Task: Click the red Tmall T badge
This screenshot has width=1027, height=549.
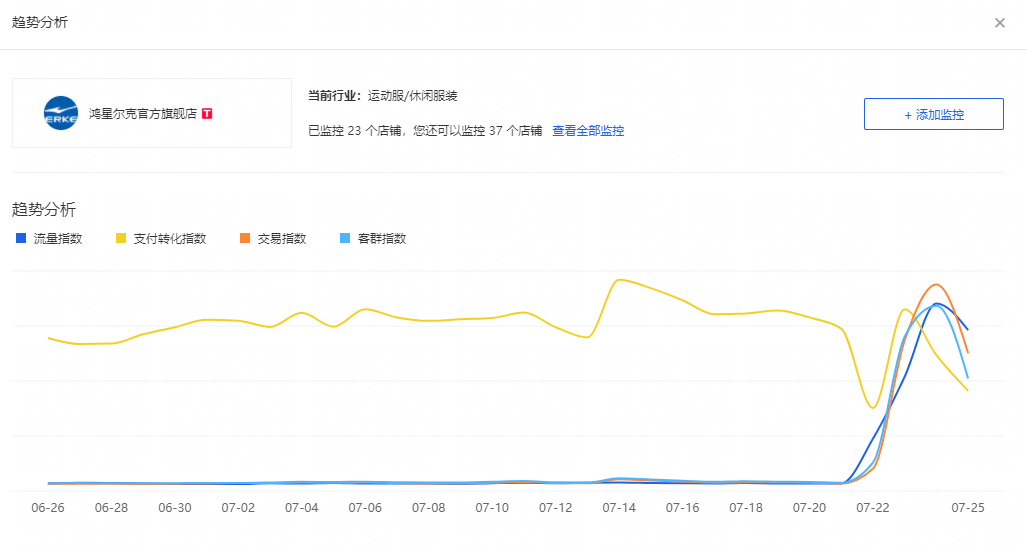Action: click(x=207, y=114)
